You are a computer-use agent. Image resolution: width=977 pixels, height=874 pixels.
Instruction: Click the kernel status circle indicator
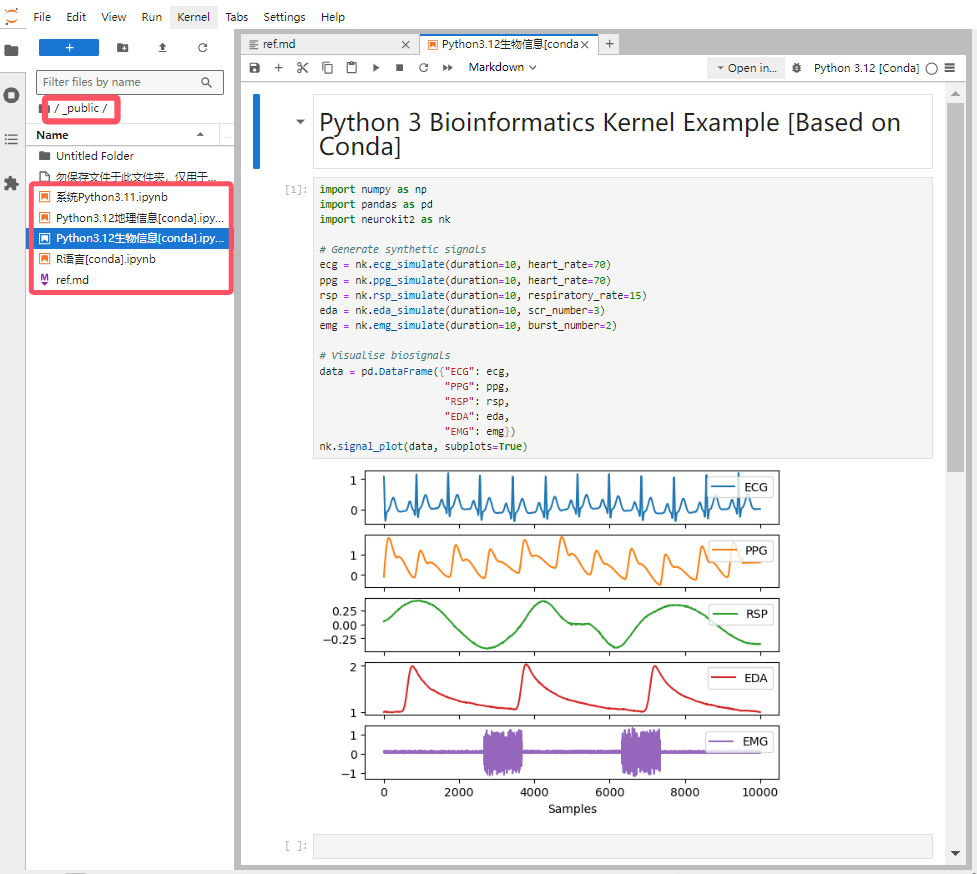[932, 69]
